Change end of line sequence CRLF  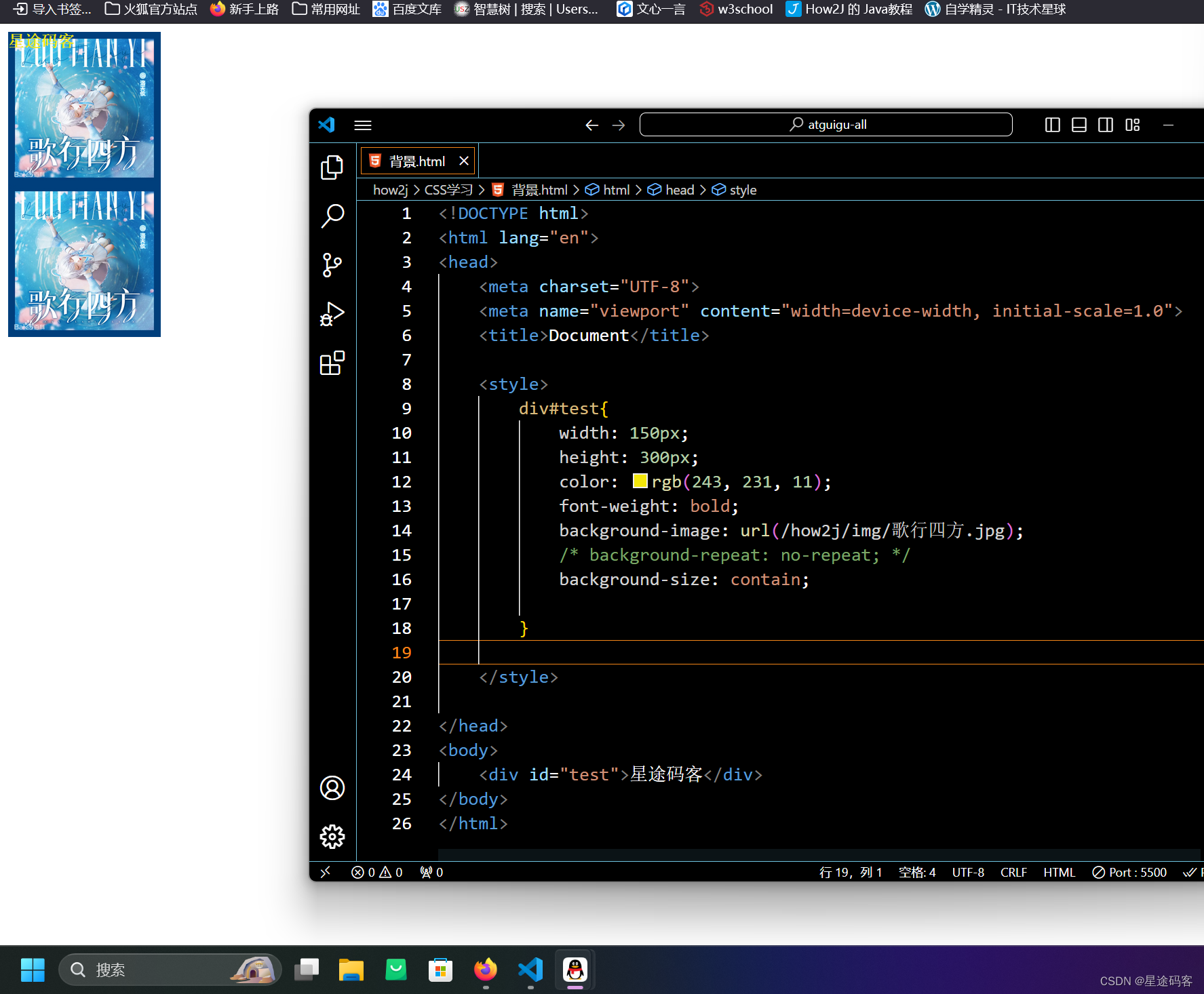[x=1013, y=872]
